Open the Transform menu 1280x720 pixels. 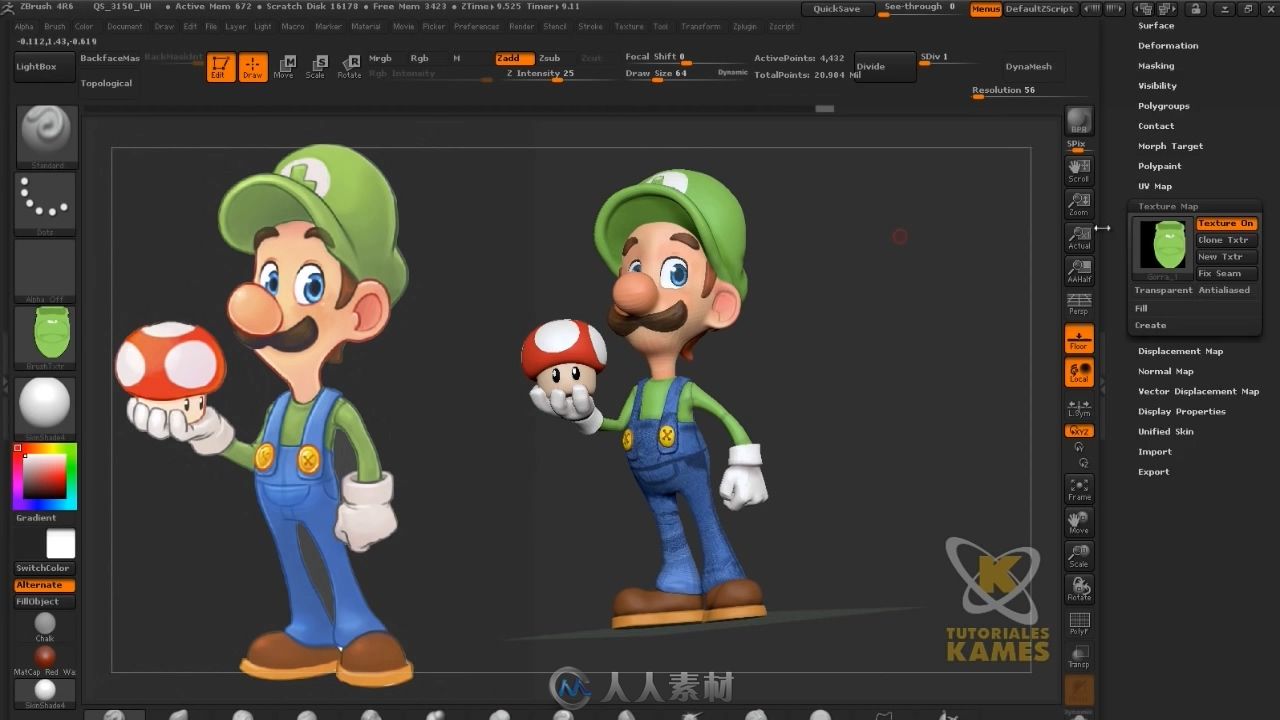click(700, 27)
